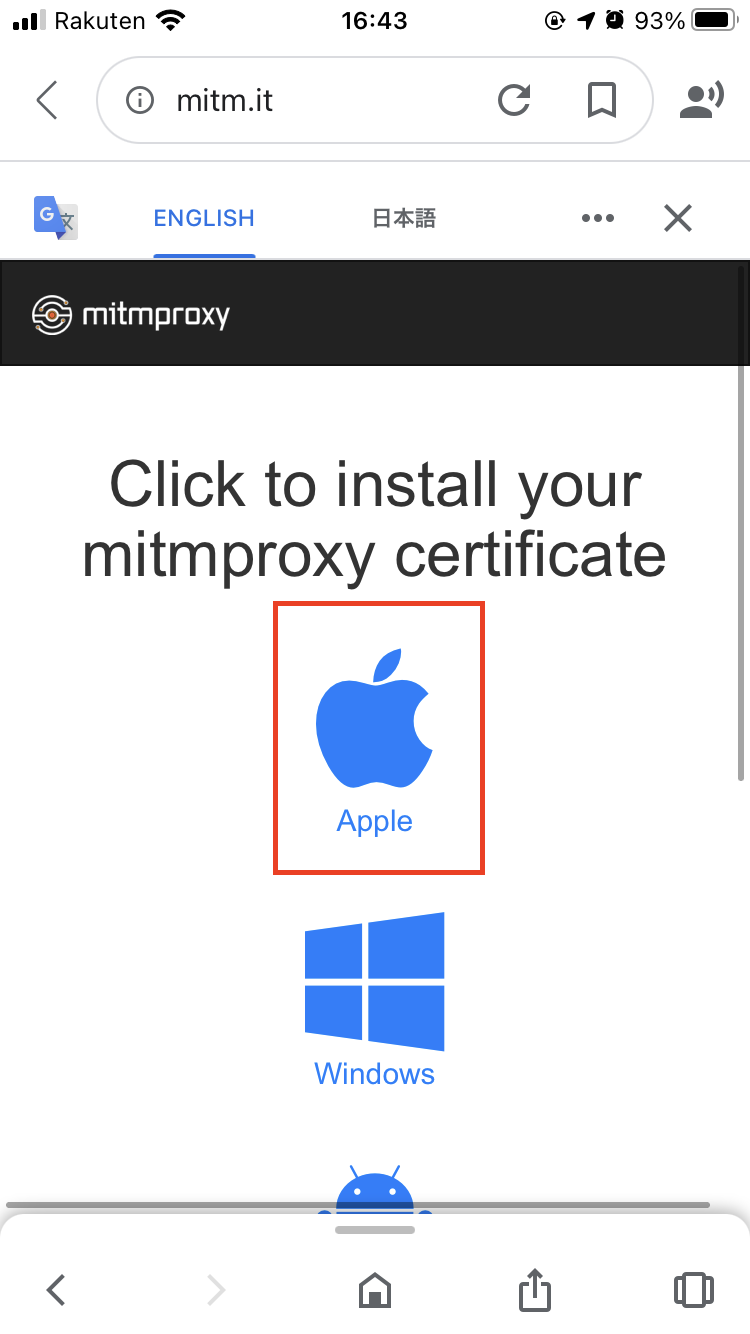750x1334 pixels.
Task: Select the ENGLISH translation tab
Action: click(x=204, y=218)
